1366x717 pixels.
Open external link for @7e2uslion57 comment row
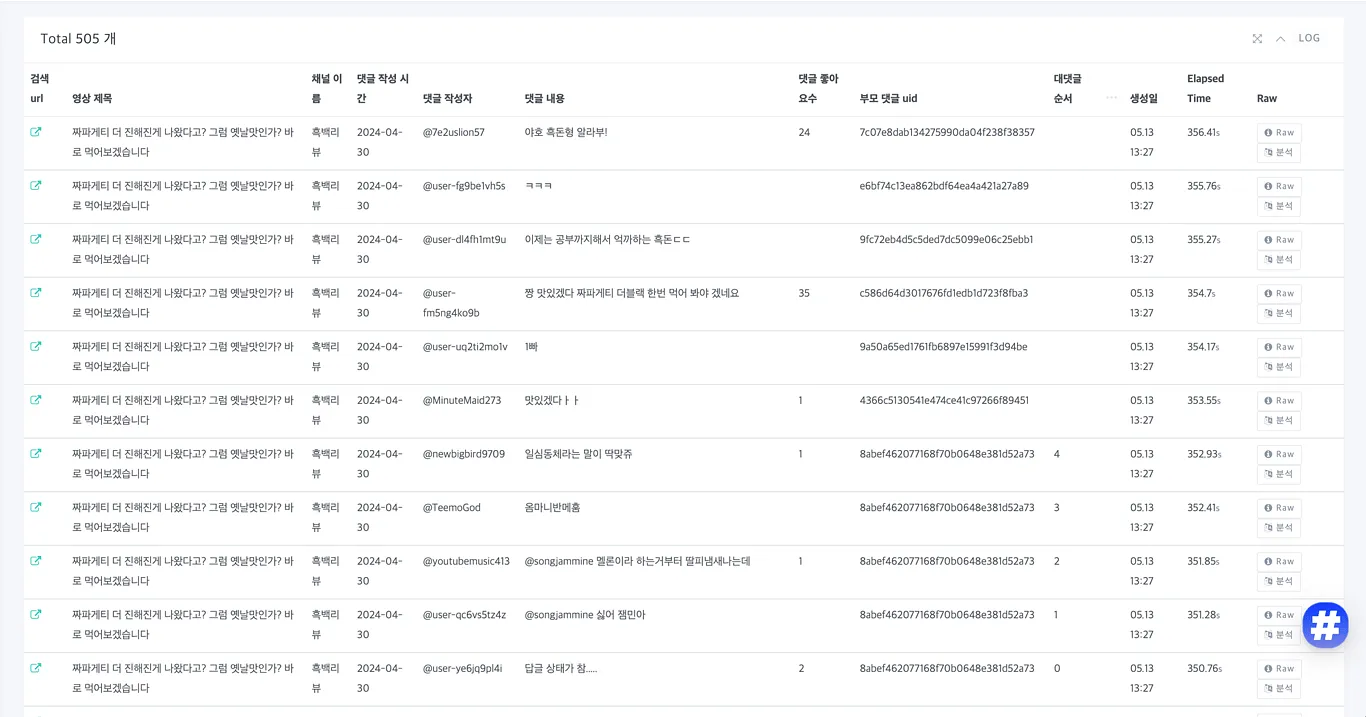click(36, 132)
